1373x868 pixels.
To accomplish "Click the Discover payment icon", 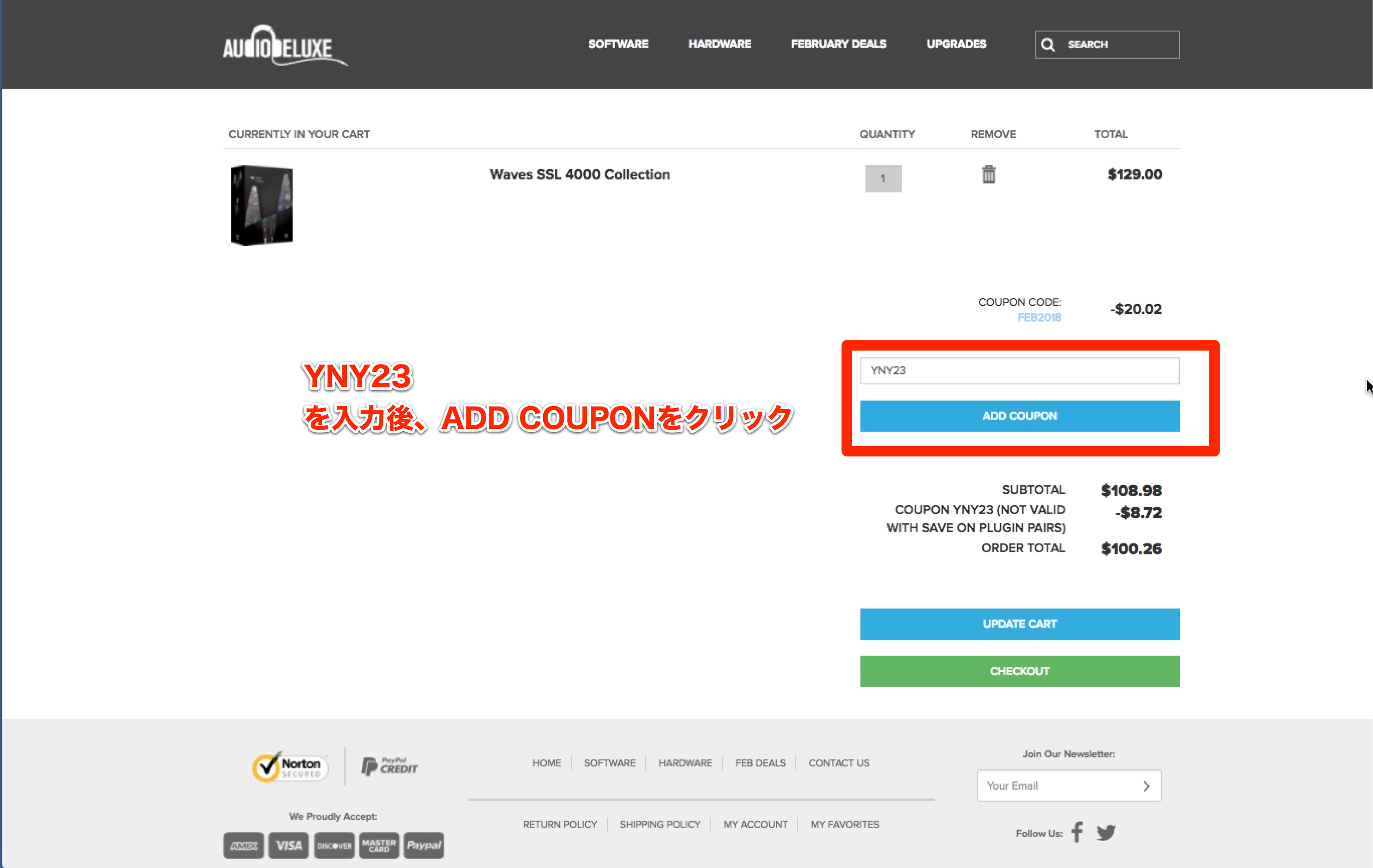I will (334, 845).
